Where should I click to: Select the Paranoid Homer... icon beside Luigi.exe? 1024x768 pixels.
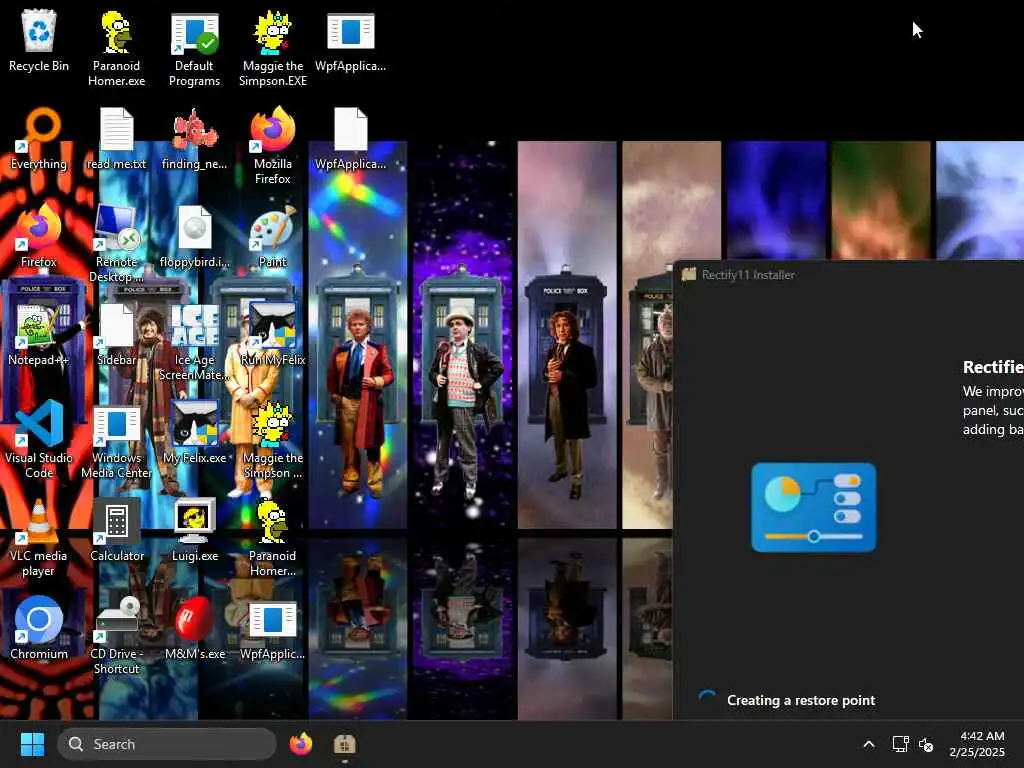272,538
